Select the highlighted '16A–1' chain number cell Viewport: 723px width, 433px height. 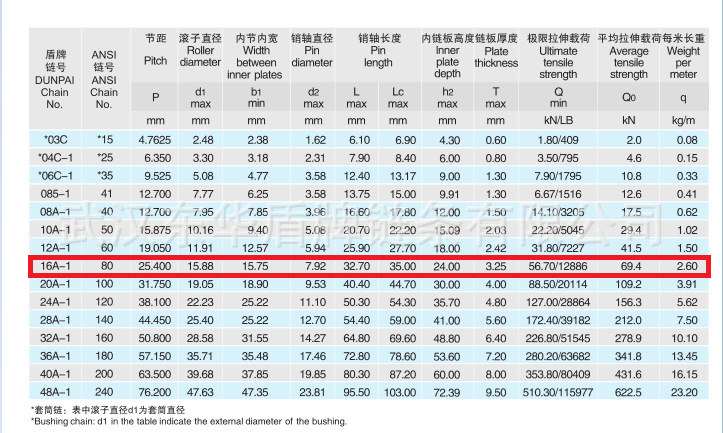point(55,266)
